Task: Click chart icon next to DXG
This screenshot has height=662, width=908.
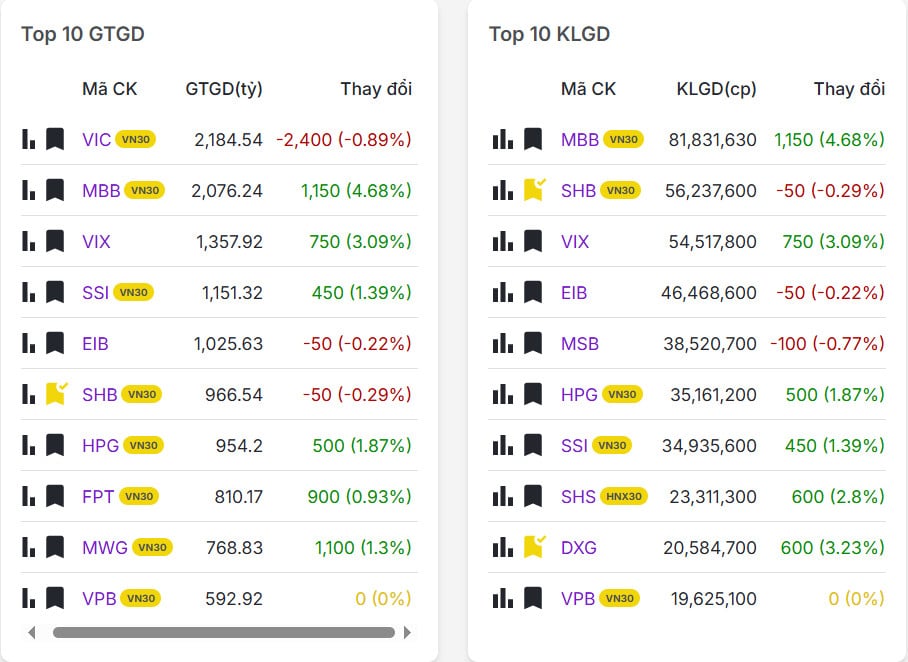Action: [502, 547]
